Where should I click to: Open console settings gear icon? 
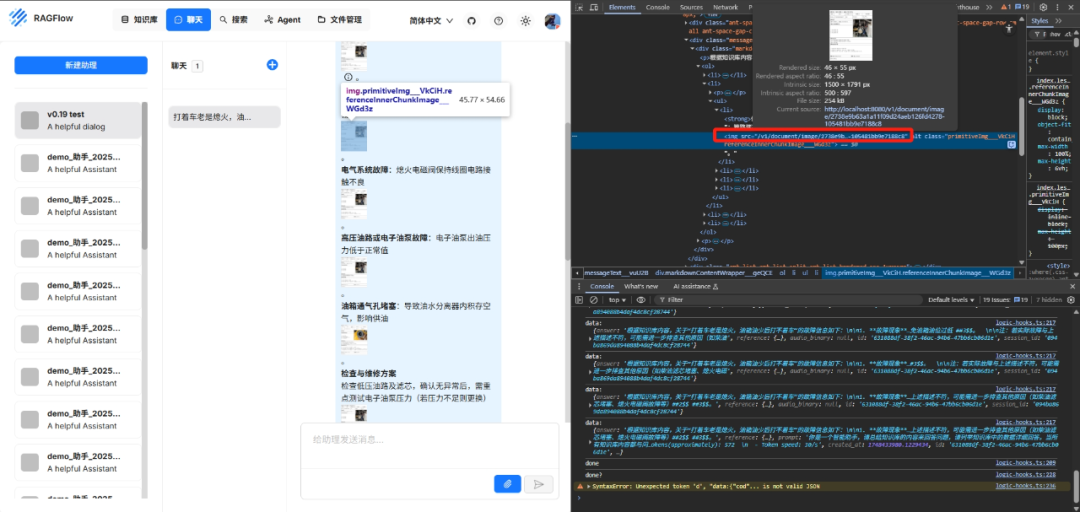(x=1070, y=300)
